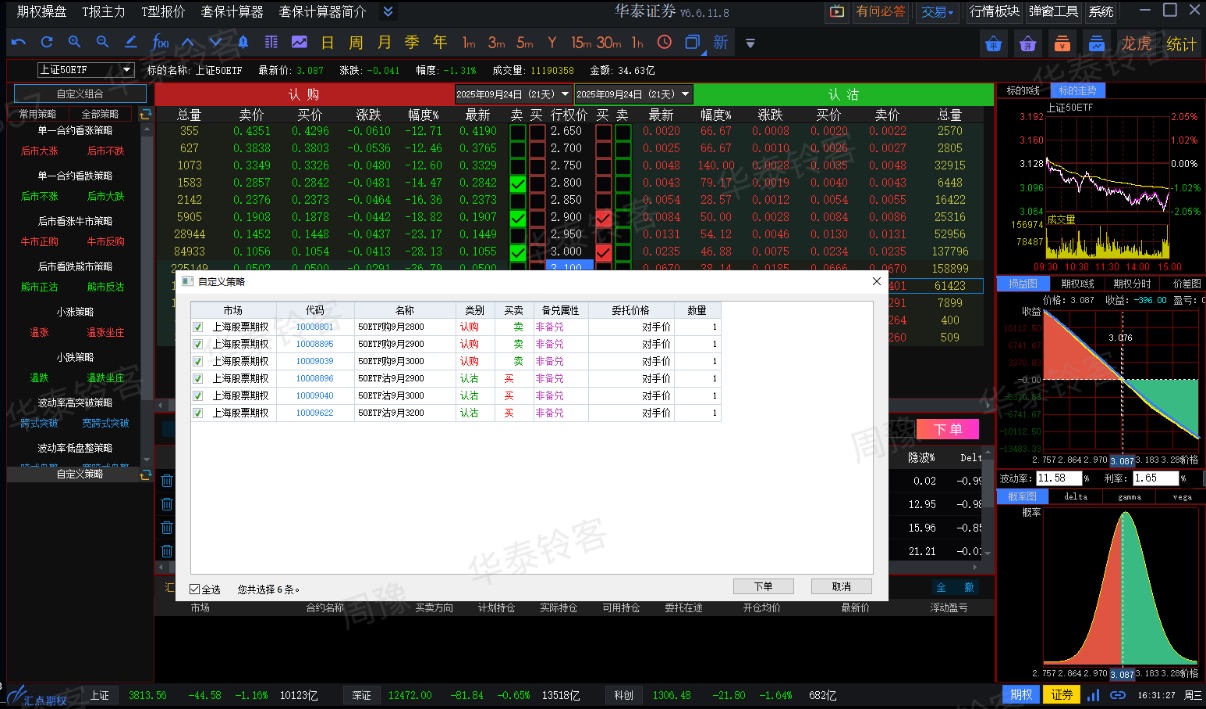The height and width of the screenshot is (709, 1206).
Task: Click trash icon beside the 0.02 row
Action: pyautogui.click(x=167, y=480)
